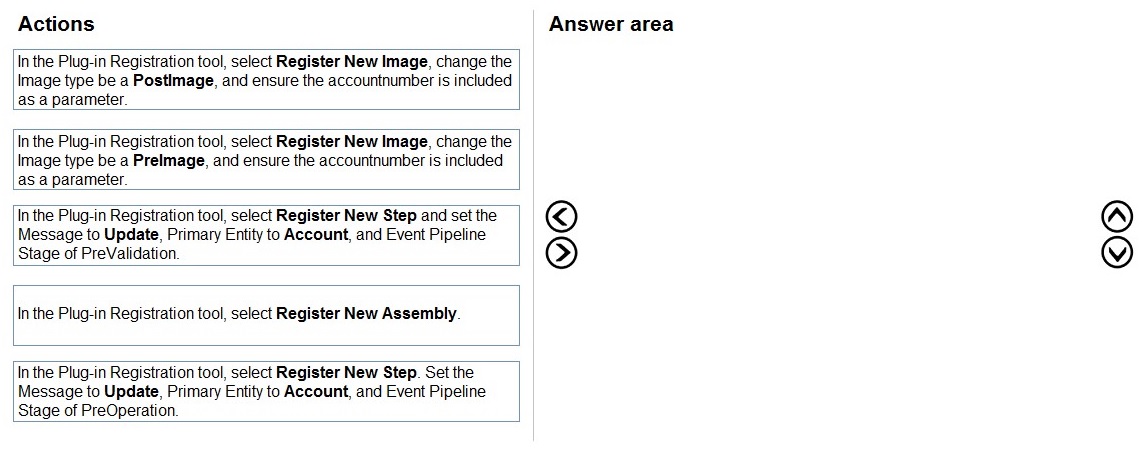The width and height of the screenshot is (1143, 450).
Task: Click bold Account in the PreOperation action
Action: [x=316, y=392]
